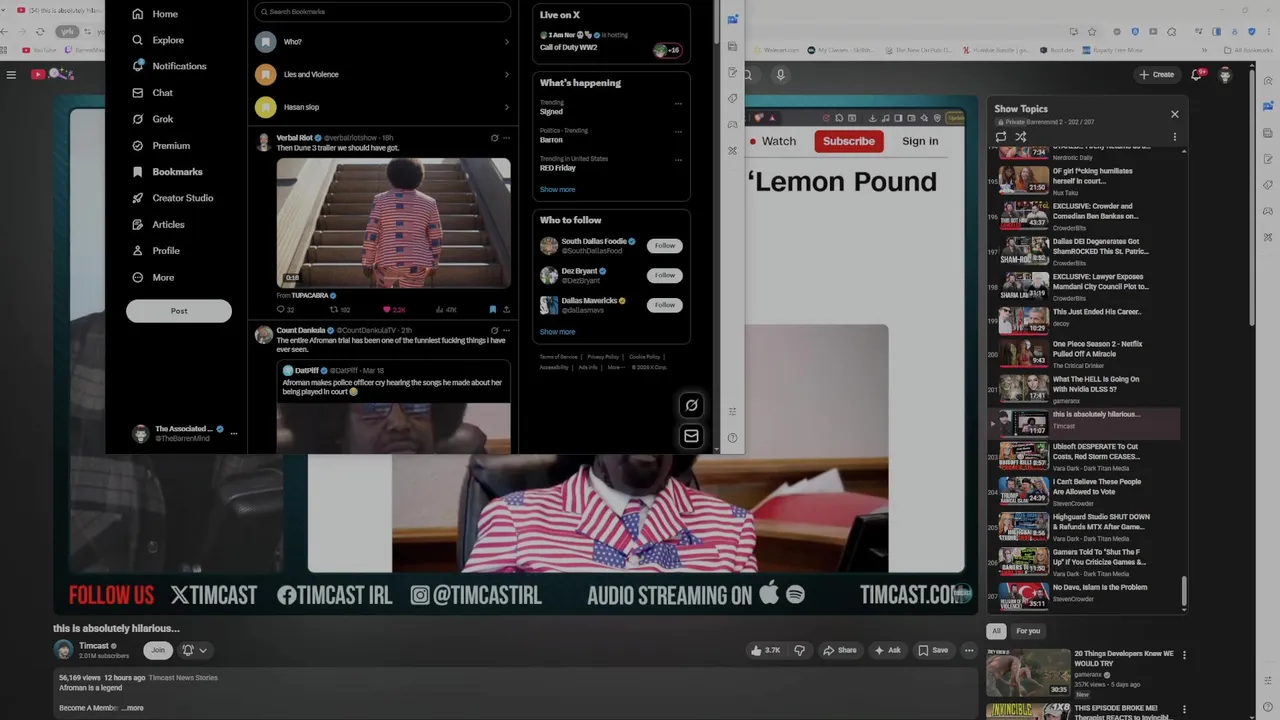This screenshot has width=1280, height=720.
Task: Open the 'Who?' bookmark folder
Action: pos(383,42)
